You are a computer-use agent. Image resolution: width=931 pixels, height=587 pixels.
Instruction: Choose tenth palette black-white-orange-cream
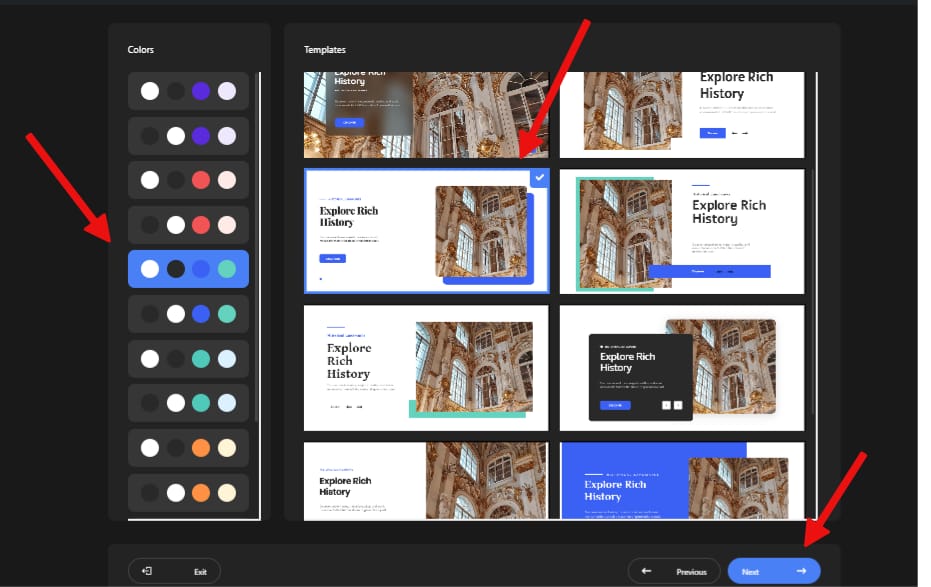coord(188,493)
